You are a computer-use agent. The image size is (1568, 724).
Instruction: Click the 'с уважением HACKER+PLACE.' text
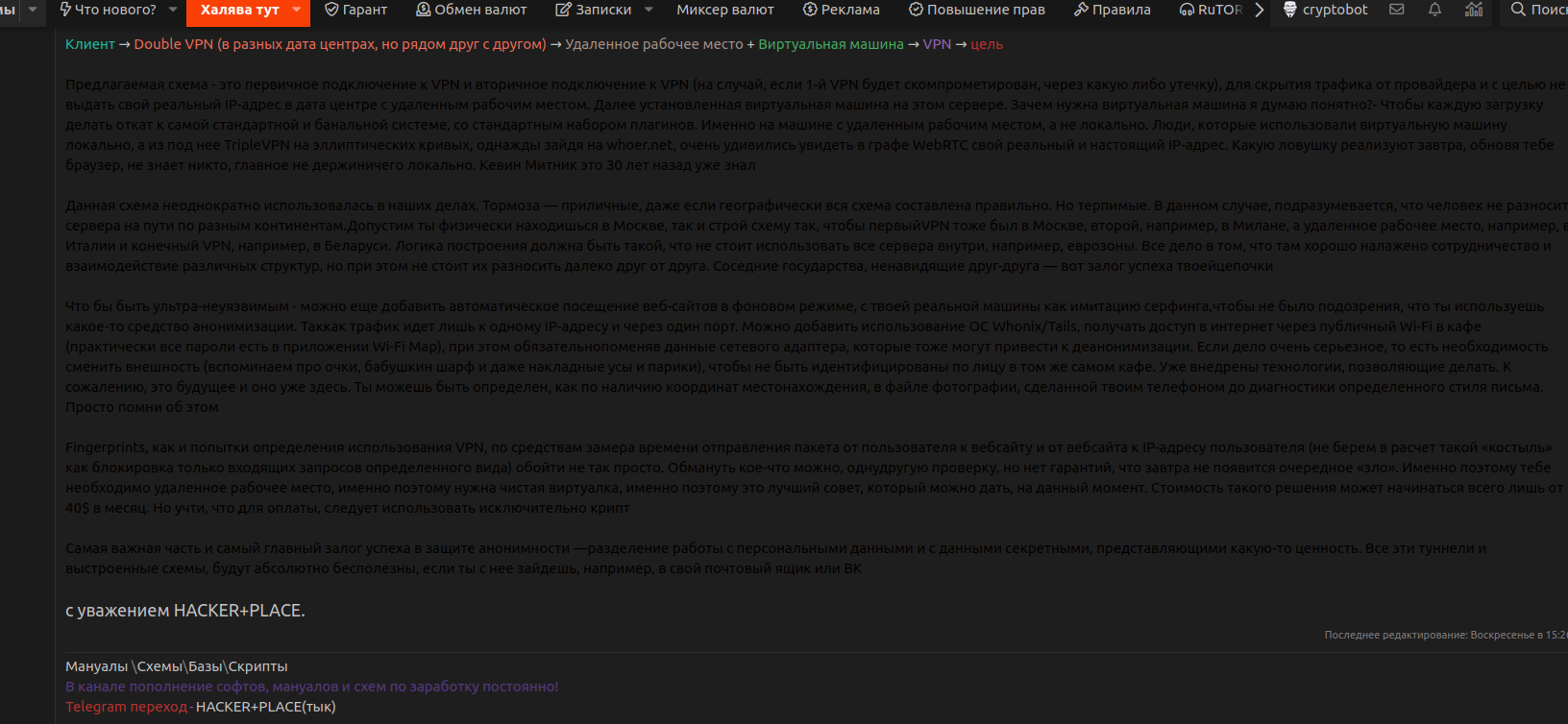185,611
